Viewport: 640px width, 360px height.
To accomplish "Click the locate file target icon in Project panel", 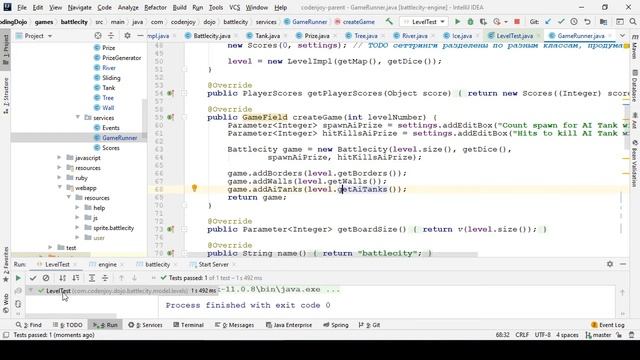I will [x=98, y=36].
